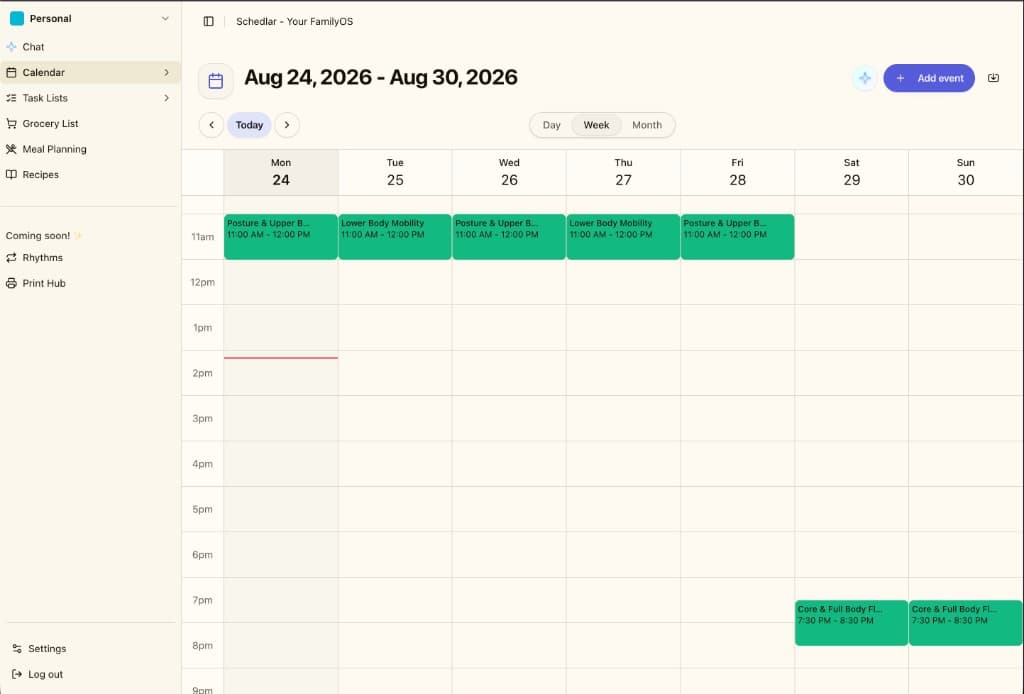Click the Add event button
This screenshot has height=694, width=1024.
point(929,78)
